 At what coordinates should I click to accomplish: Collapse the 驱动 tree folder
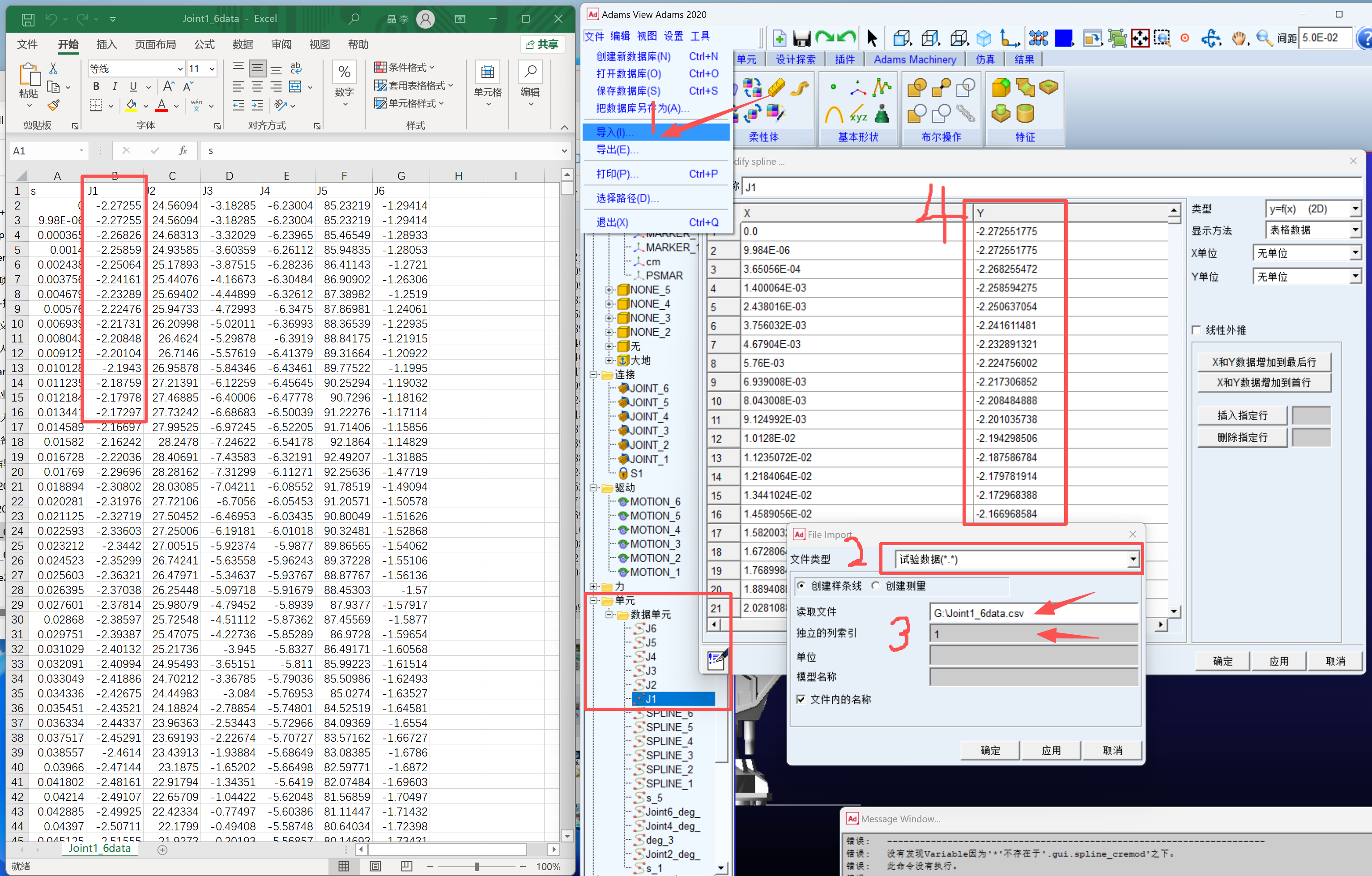pos(594,488)
